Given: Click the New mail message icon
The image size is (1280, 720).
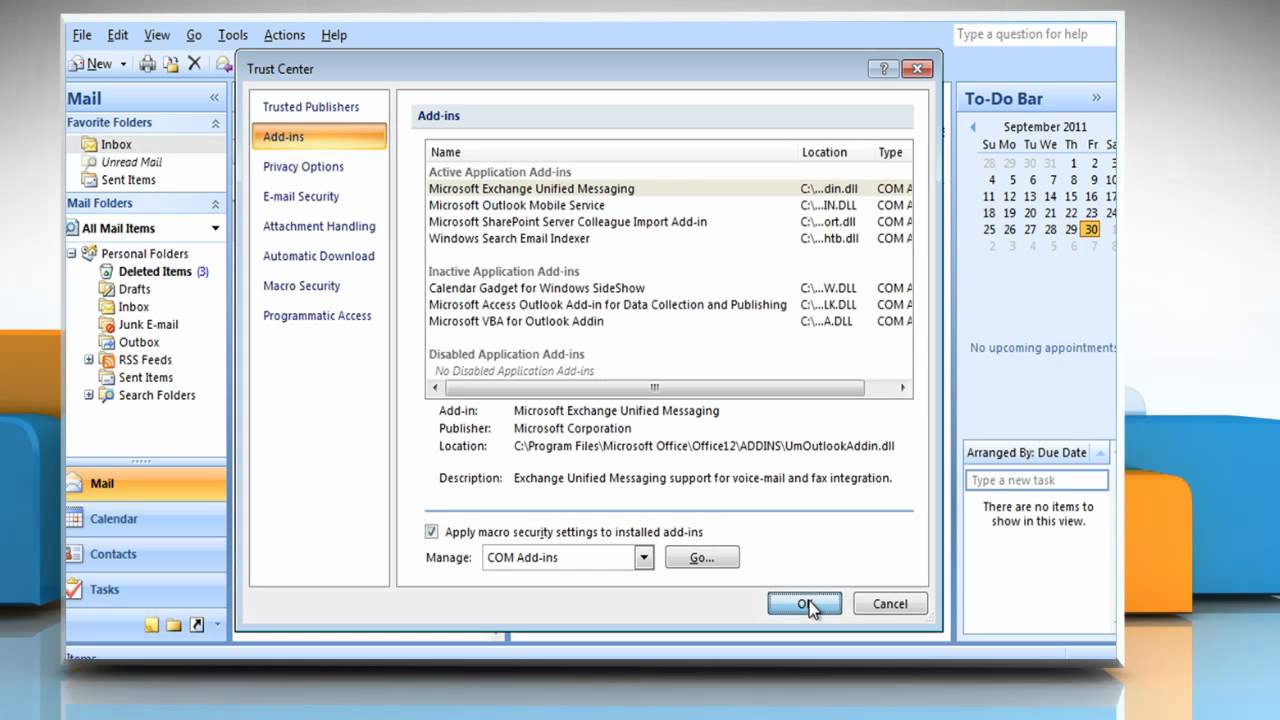Looking at the screenshot, I should point(76,64).
